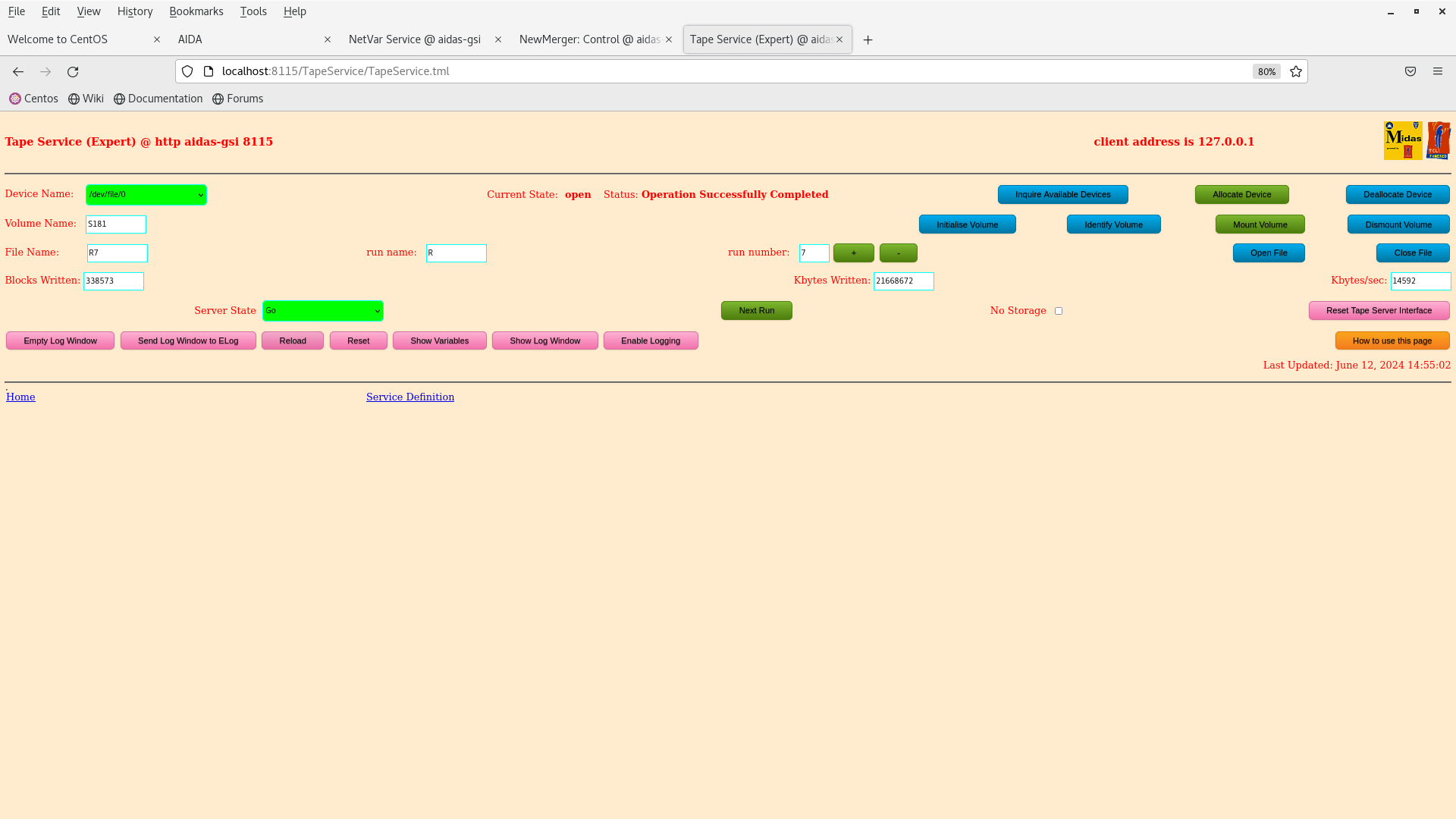The image size is (1456, 819).
Task: Open the Service Definition link
Action: [410, 396]
